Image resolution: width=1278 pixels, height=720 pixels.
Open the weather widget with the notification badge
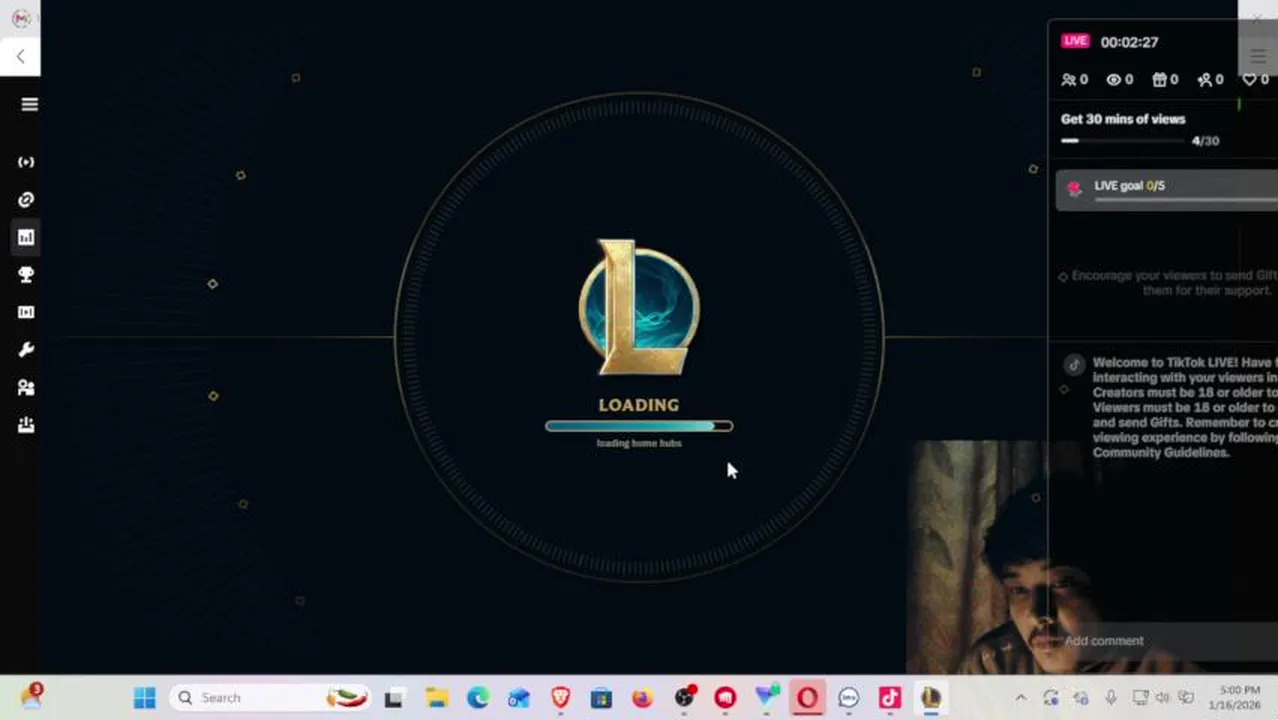point(31,697)
